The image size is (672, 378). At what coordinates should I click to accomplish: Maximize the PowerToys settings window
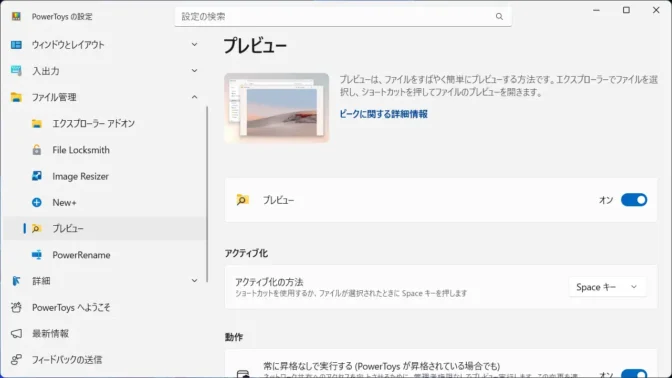pos(626,10)
